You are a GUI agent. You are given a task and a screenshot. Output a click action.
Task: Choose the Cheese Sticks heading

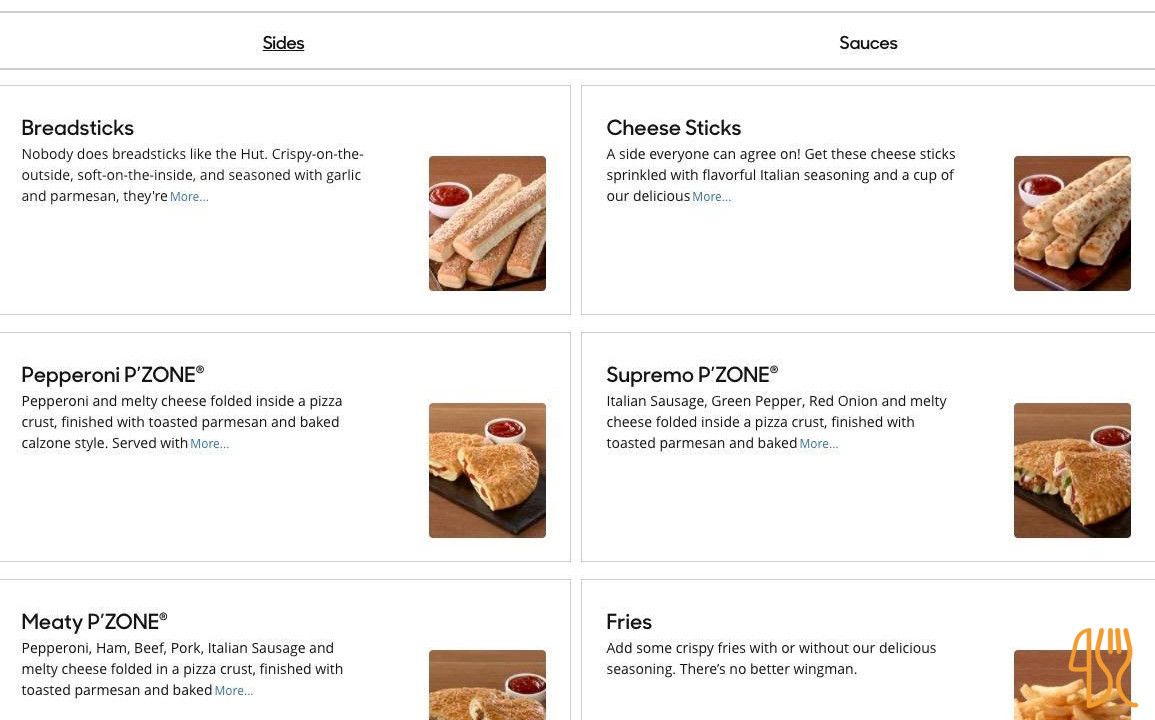pyautogui.click(x=674, y=128)
